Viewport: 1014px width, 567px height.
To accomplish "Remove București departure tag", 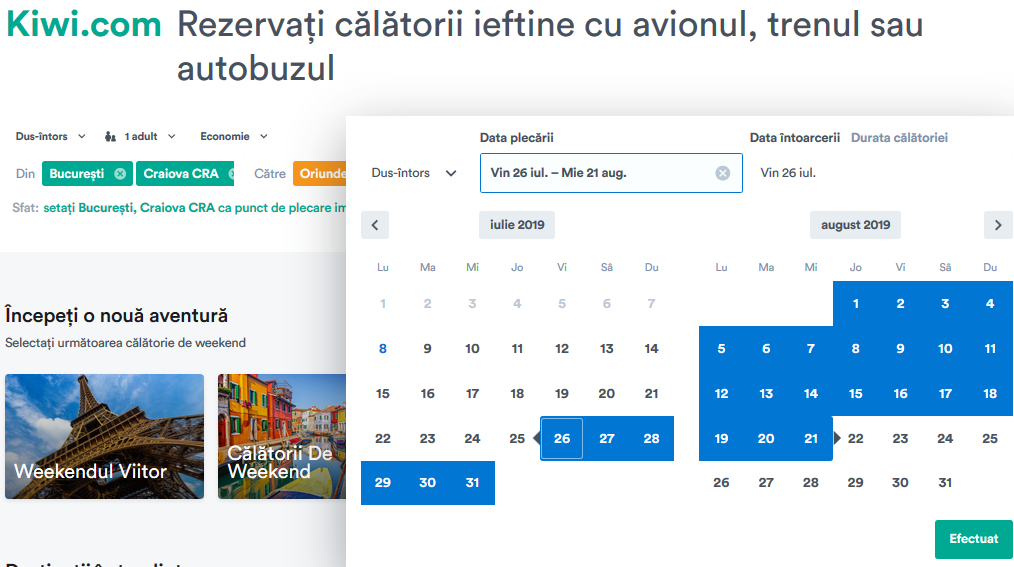I will (120, 174).
